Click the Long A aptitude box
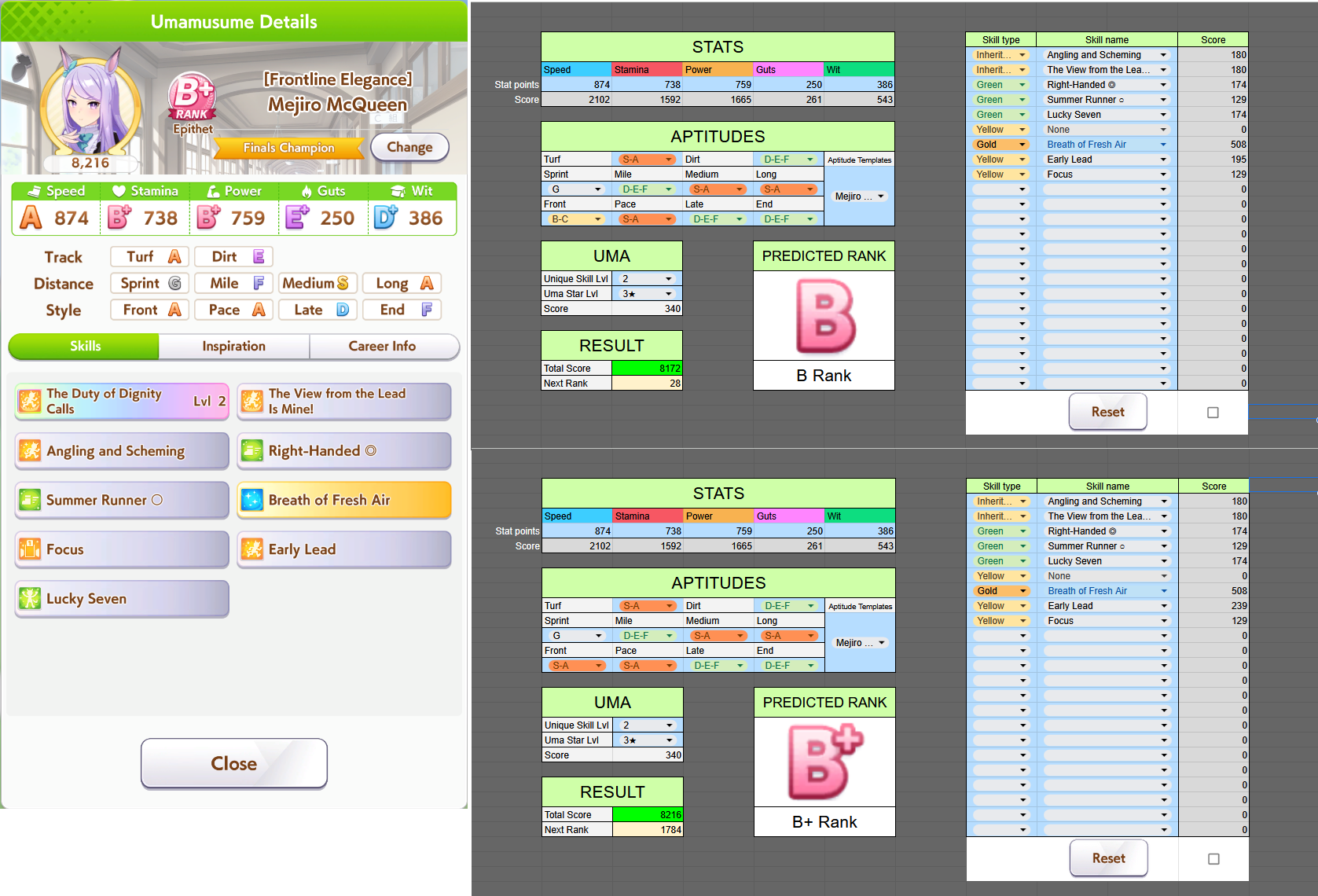The image size is (1318, 896). tap(402, 284)
